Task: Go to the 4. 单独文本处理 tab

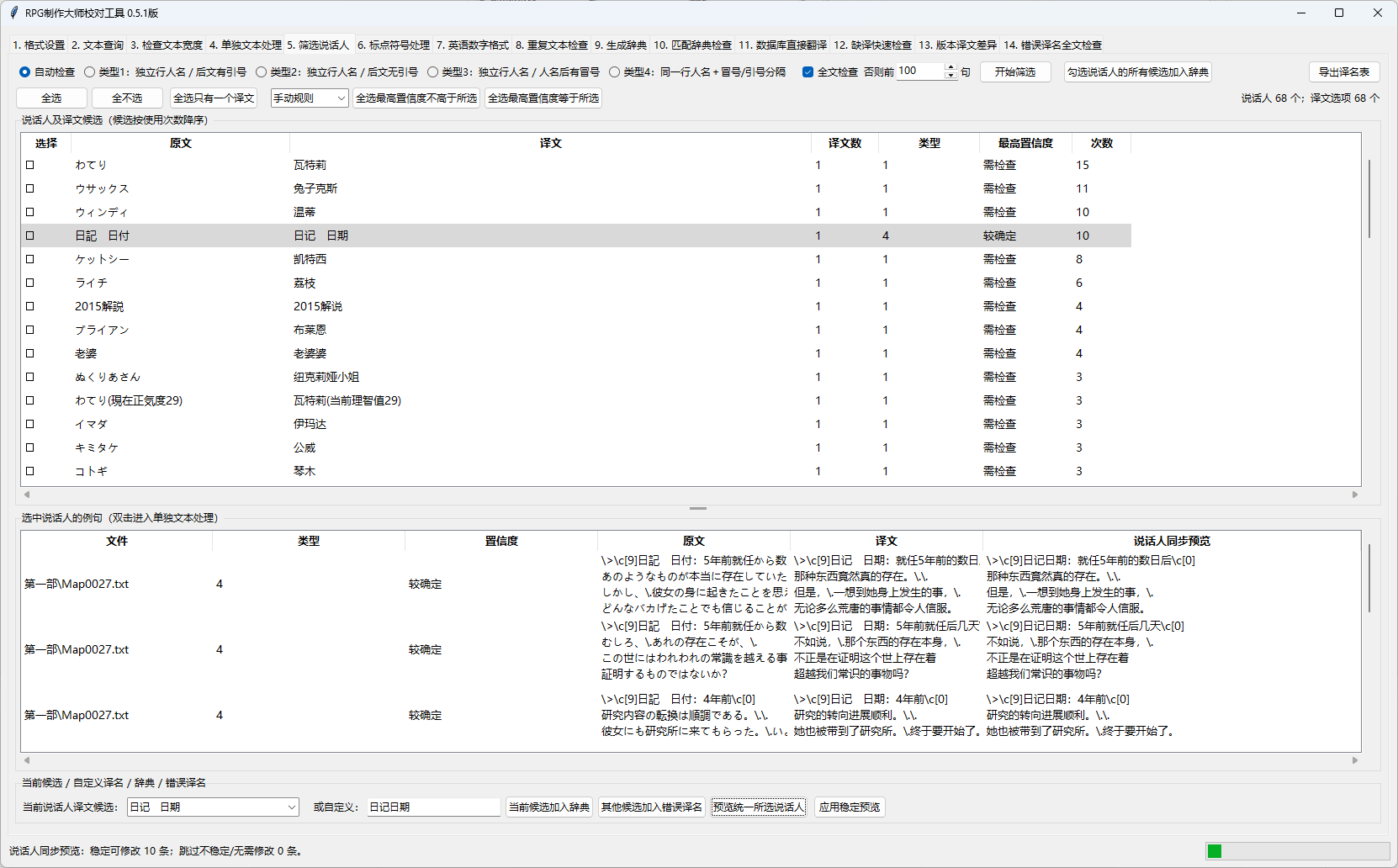Action: click(246, 45)
